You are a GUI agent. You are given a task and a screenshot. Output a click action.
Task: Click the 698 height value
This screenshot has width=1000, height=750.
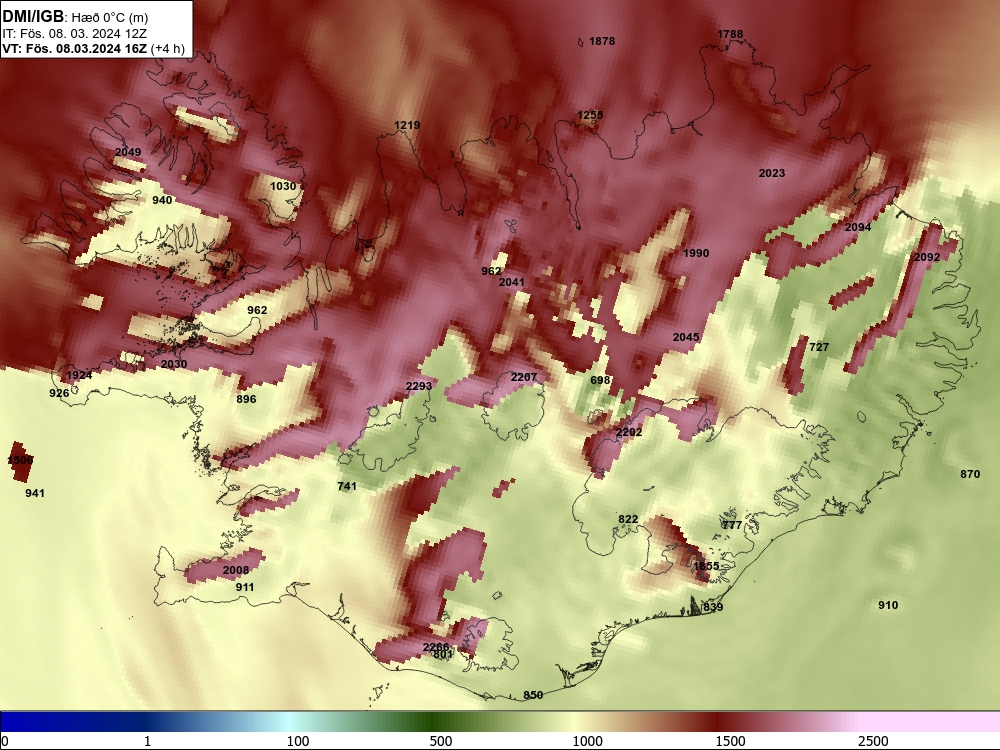point(600,380)
